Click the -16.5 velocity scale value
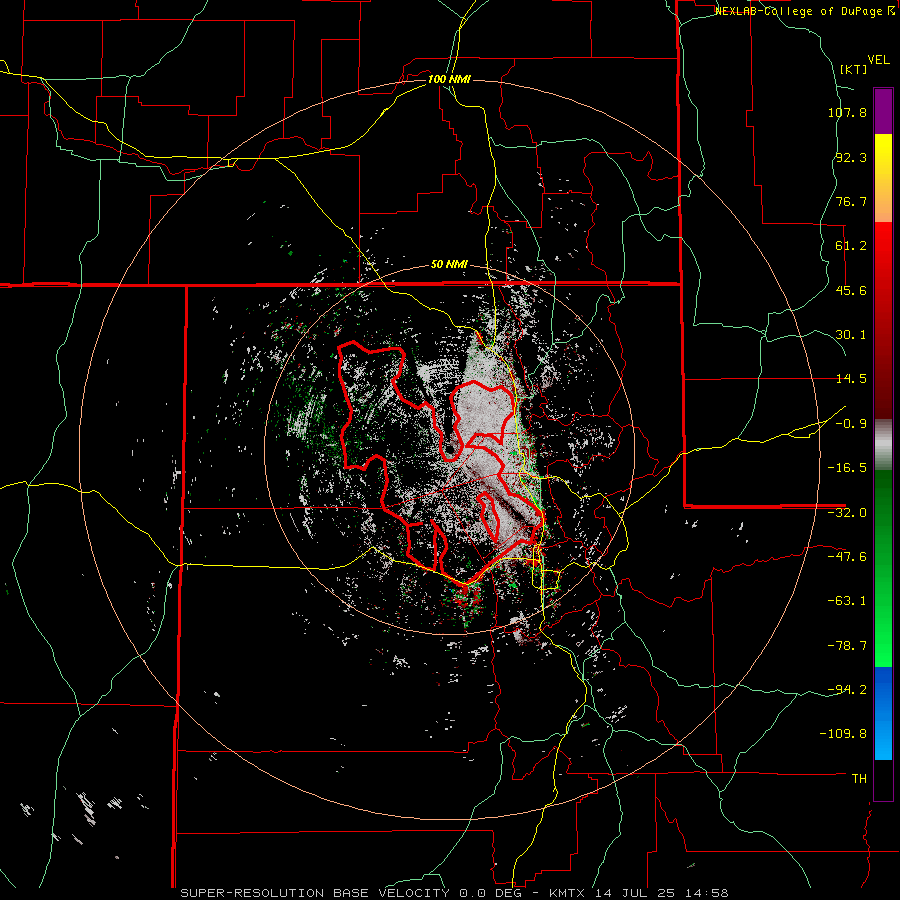The width and height of the screenshot is (900, 900). click(847, 468)
